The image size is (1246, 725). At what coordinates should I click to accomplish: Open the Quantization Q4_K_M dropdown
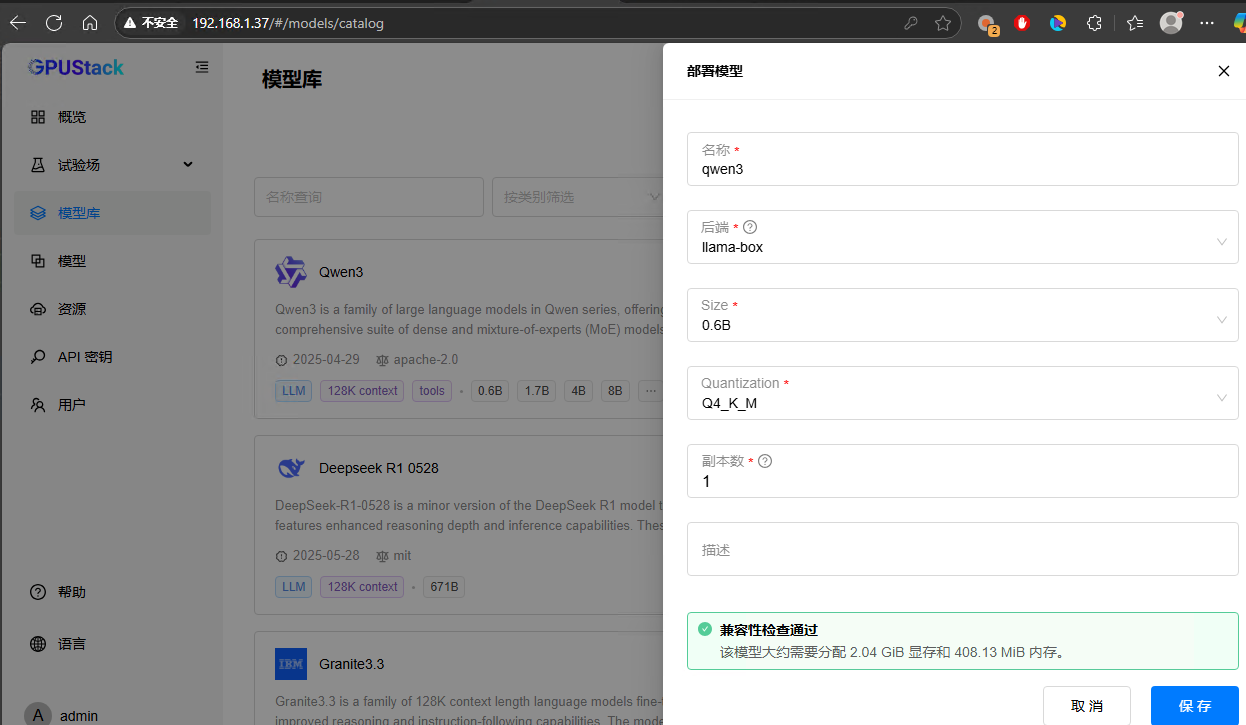pos(962,393)
